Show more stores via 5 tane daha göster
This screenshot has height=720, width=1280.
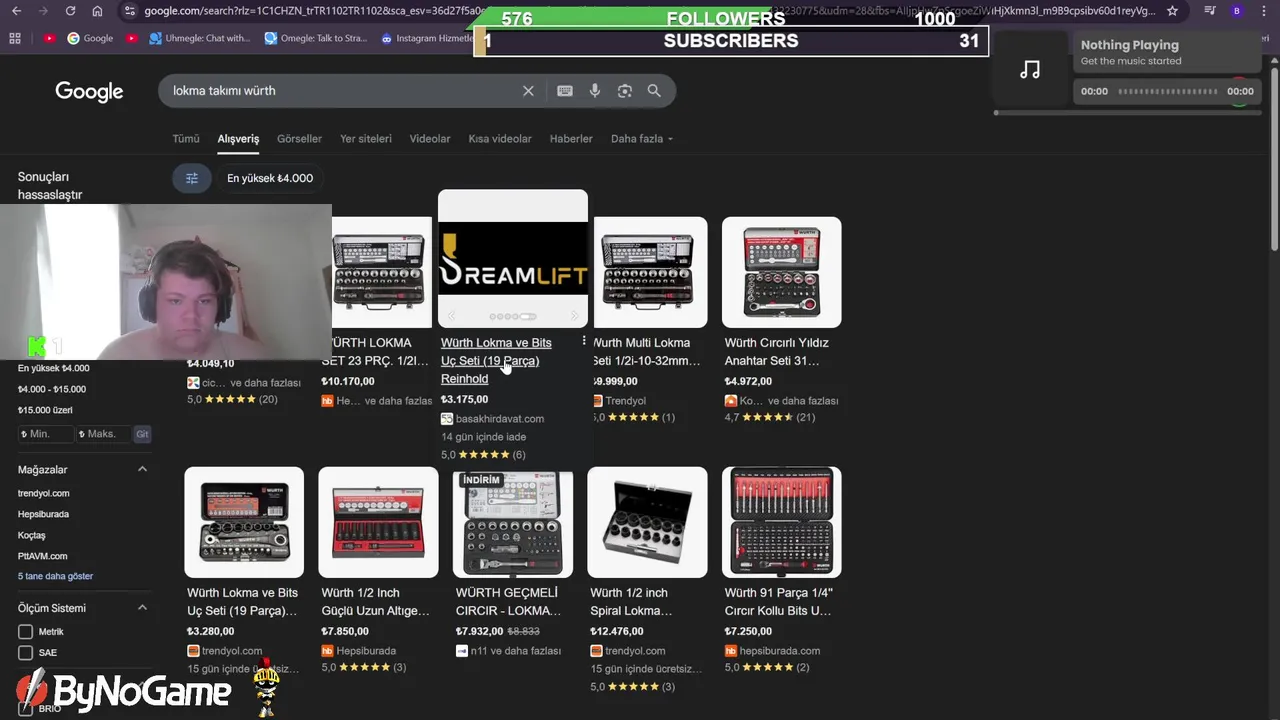(x=55, y=576)
